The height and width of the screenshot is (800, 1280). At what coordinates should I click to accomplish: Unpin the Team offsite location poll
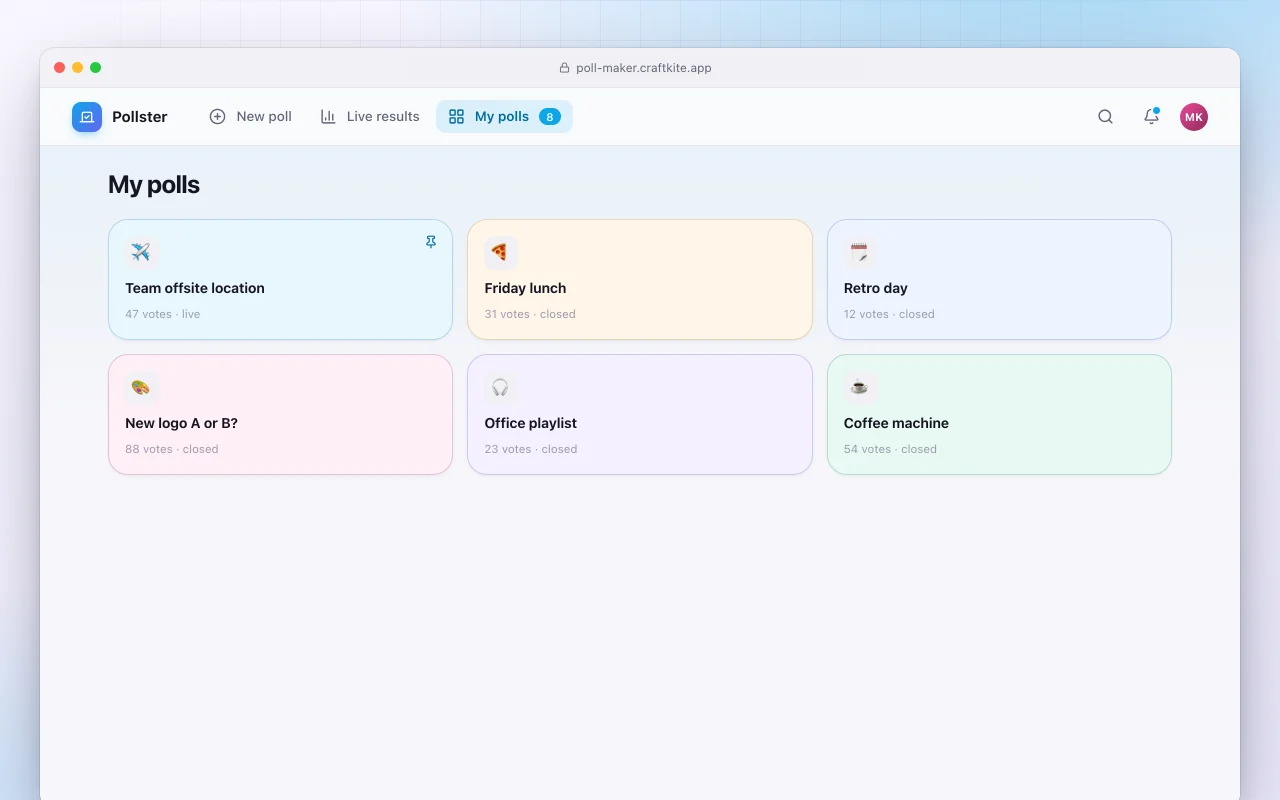[431, 242]
